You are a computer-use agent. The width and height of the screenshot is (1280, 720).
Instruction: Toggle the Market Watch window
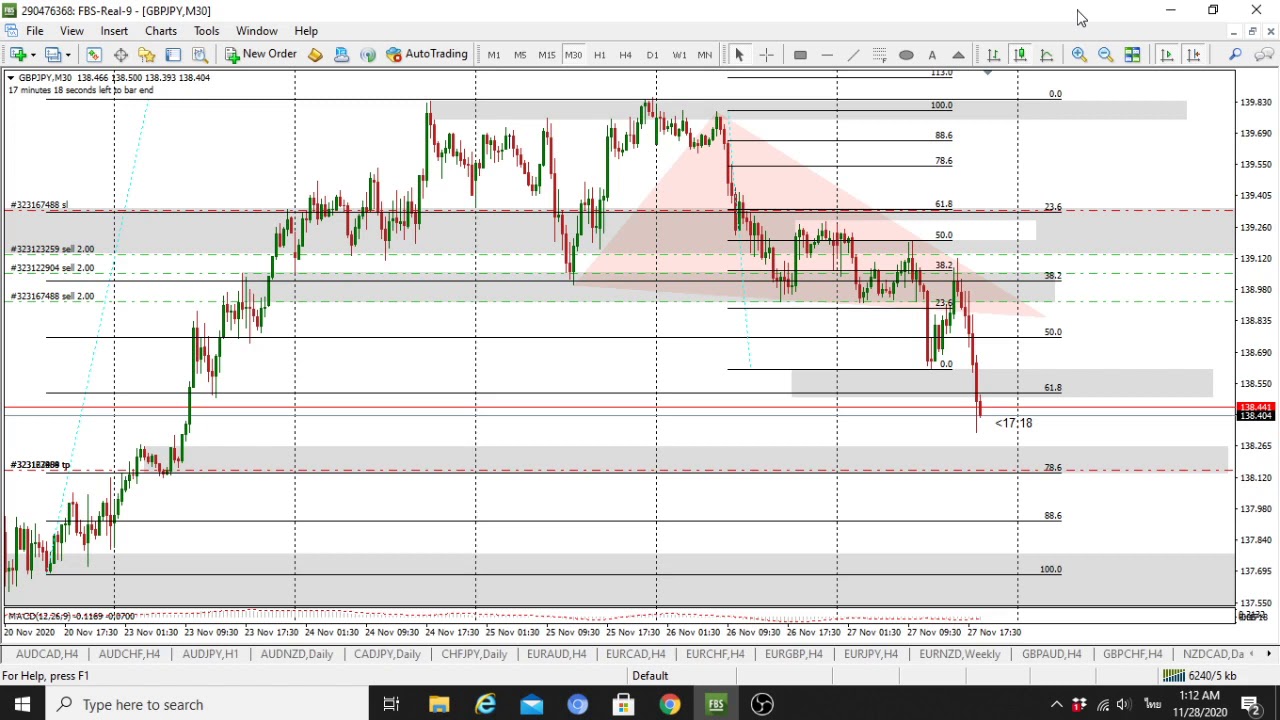(x=94, y=55)
